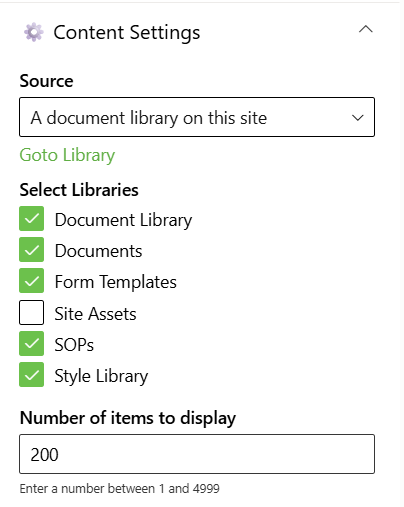Click the SOPs label
The height and width of the screenshot is (507, 404).
[74, 345]
